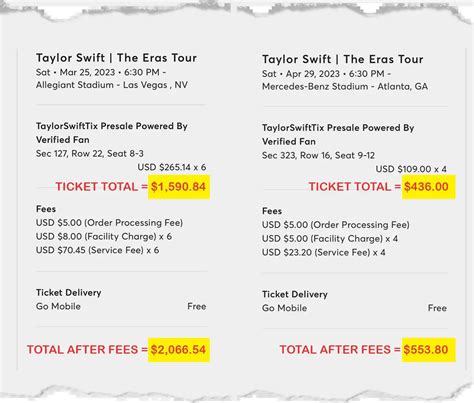
Task: Click the USD $109.00 x 4 price
Action: (x=411, y=169)
